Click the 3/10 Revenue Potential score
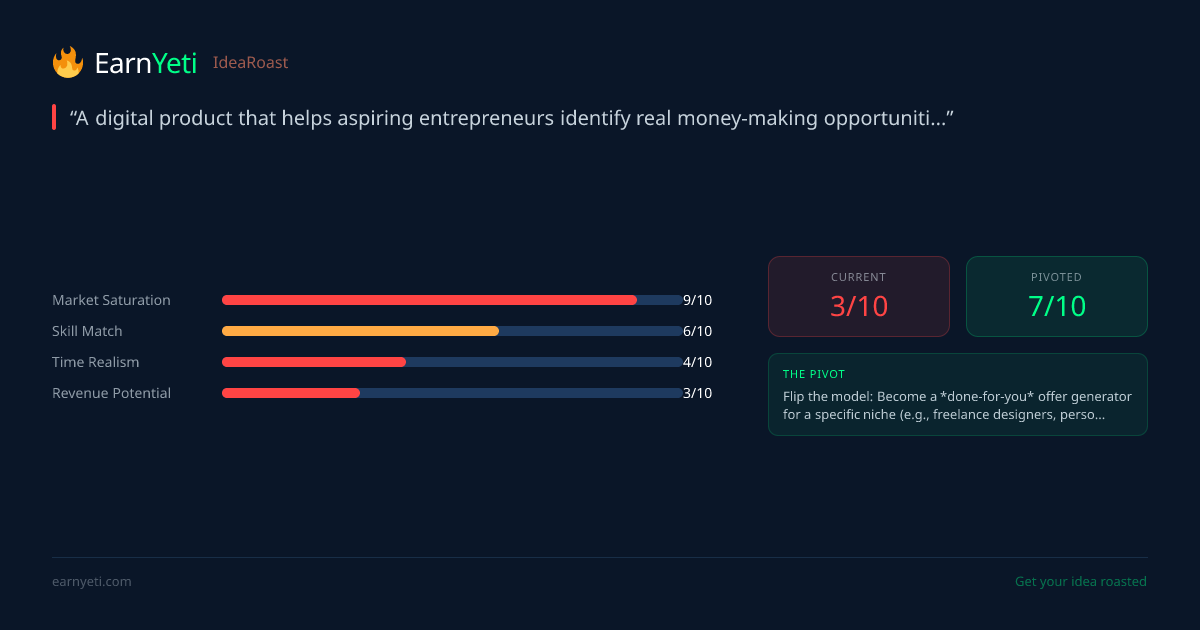This screenshot has width=1200, height=630. [697, 393]
